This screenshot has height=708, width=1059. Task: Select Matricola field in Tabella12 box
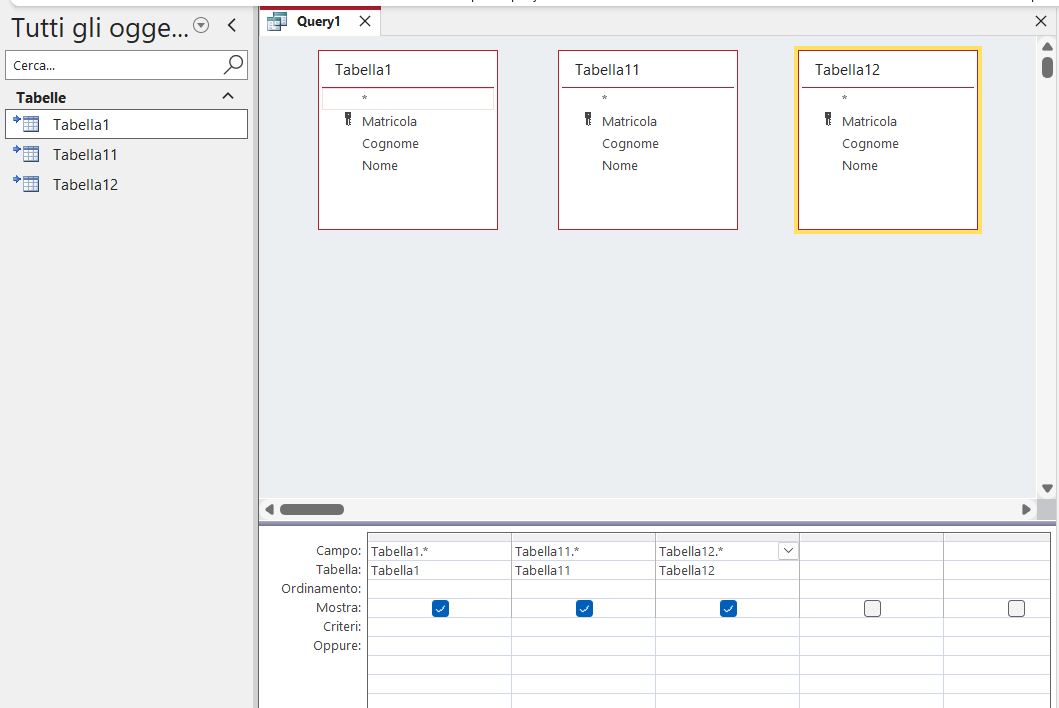[869, 122]
